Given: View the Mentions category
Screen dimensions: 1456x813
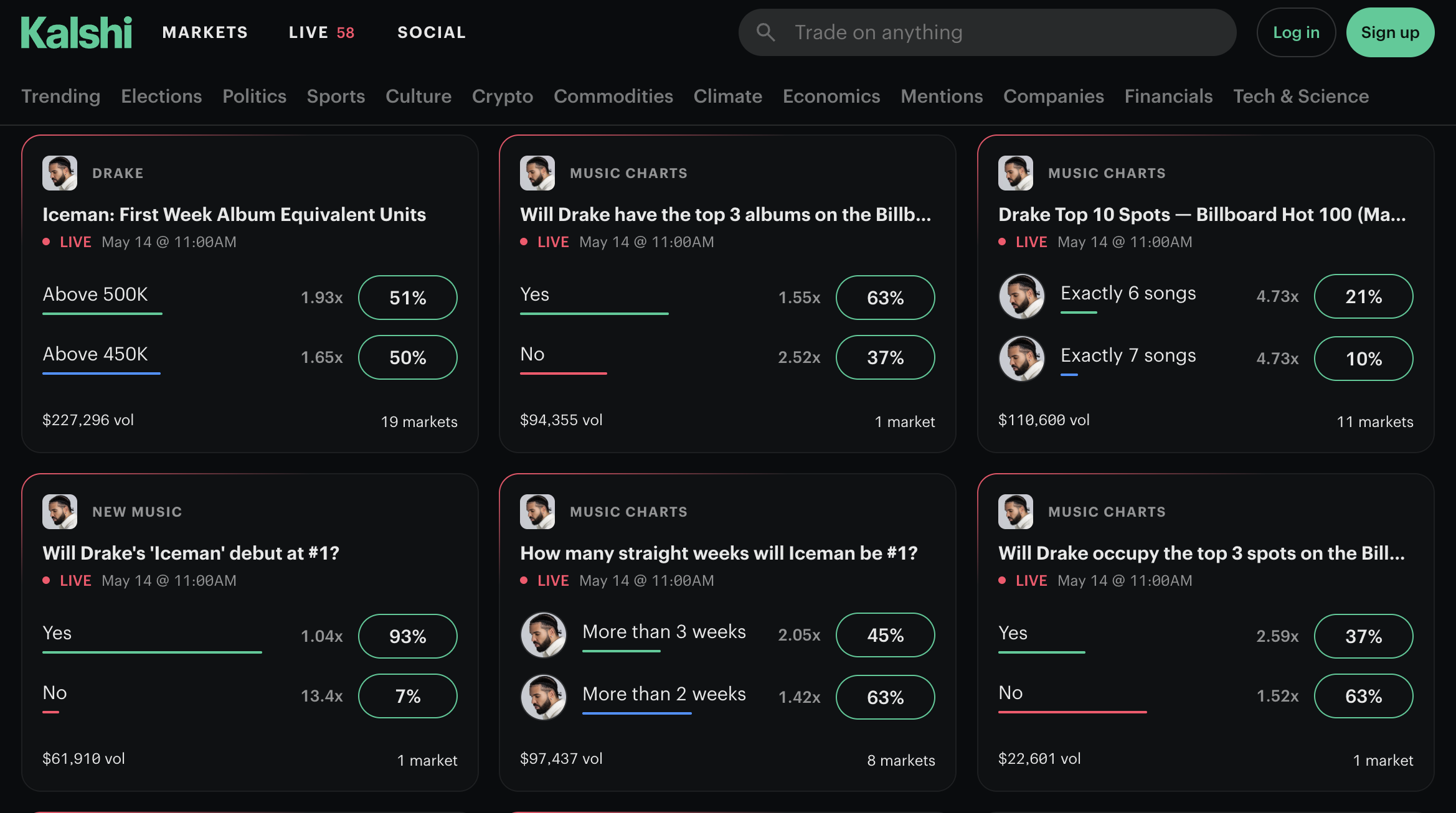Looking at the screenshot, I should coord(942,96).
